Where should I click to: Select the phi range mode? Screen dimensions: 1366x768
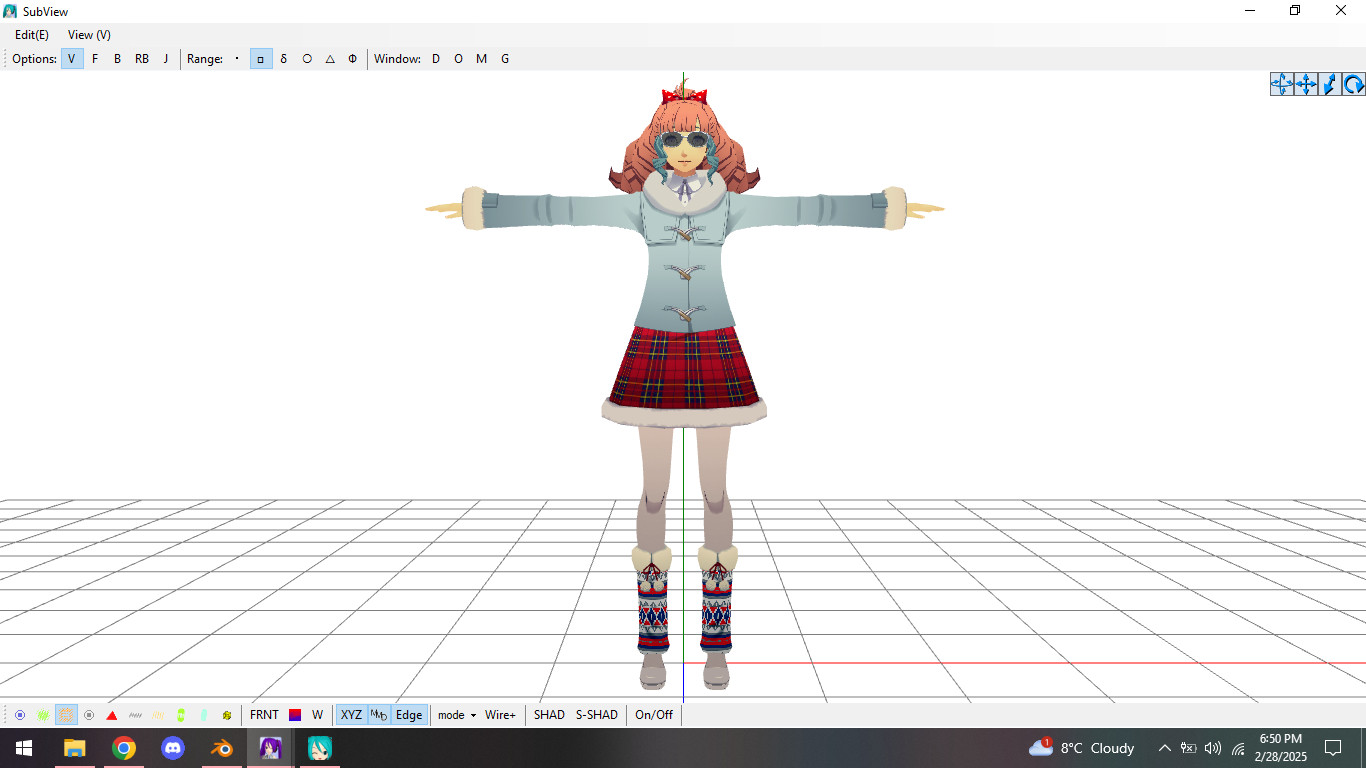coord(352,59)
